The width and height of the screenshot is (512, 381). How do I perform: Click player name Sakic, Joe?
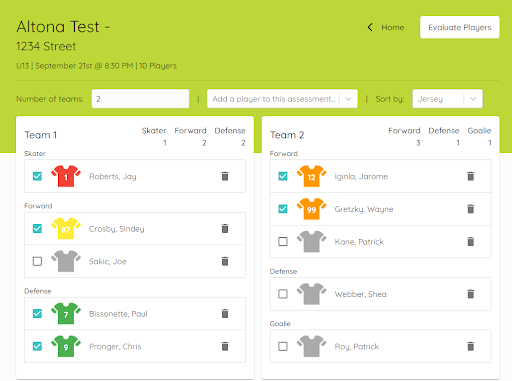108,261
